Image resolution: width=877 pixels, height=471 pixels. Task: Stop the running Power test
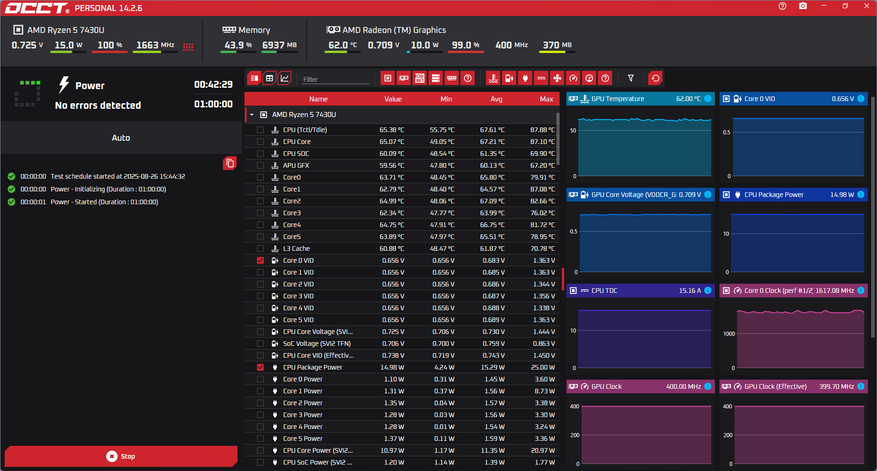pyautogui.click(x=121, y=456)
